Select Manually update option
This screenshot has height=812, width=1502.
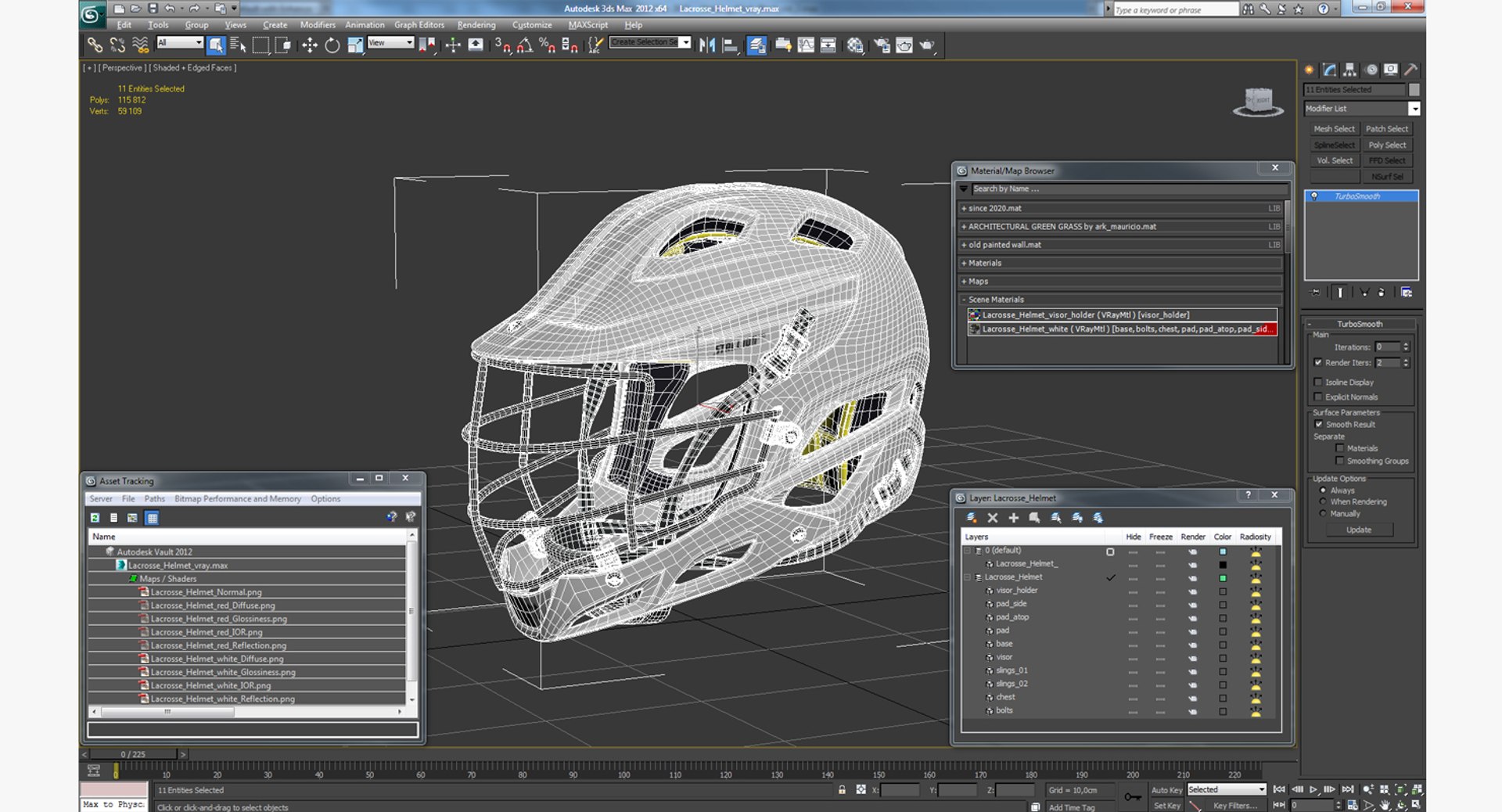click(x=1323, y=513)
